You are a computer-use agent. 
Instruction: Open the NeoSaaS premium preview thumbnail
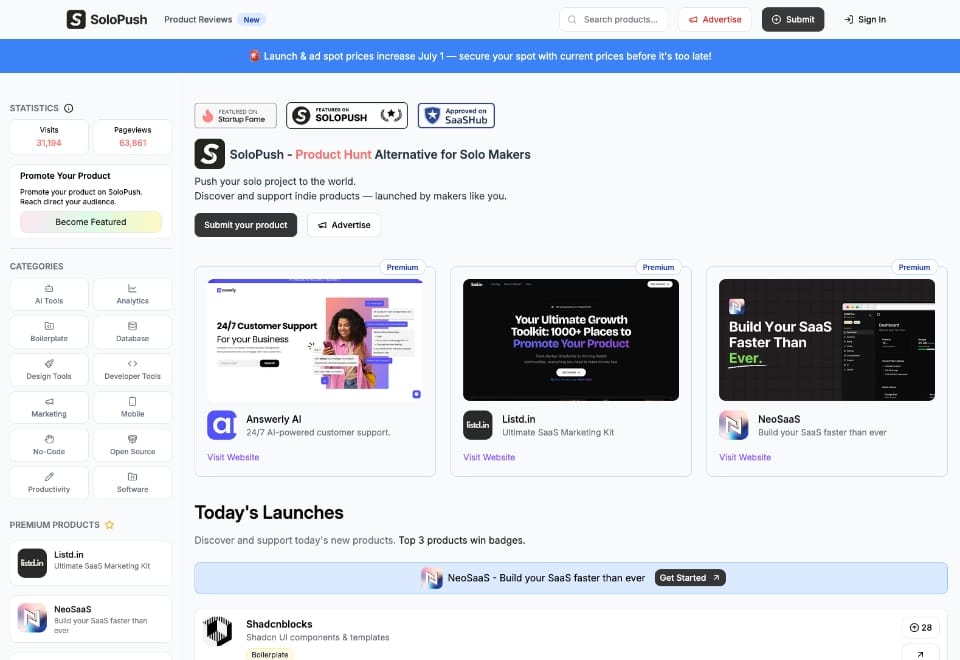pyautogui.click(x=827, y=339)
